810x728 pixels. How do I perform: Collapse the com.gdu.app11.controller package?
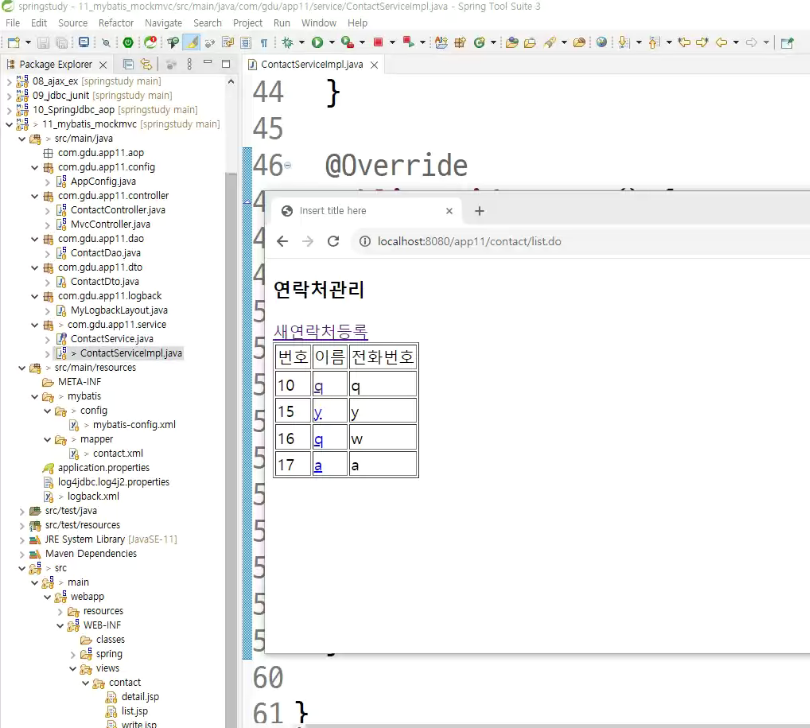(35, 196)
